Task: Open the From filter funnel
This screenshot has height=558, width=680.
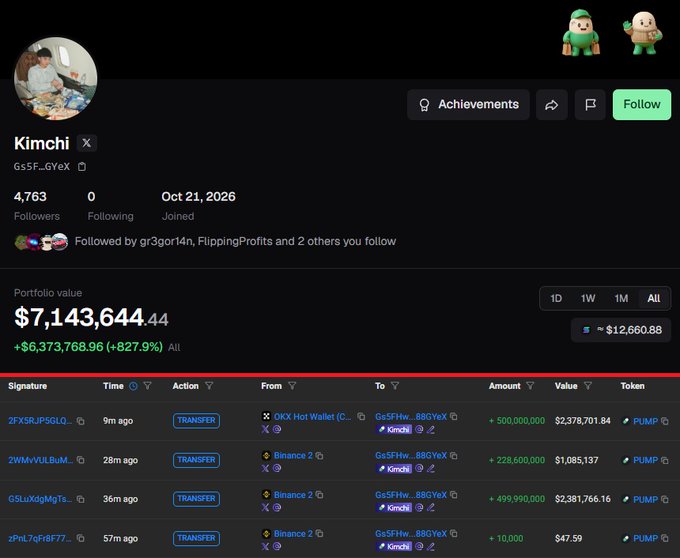Action: pyautogui.click(x=292, y=385)
